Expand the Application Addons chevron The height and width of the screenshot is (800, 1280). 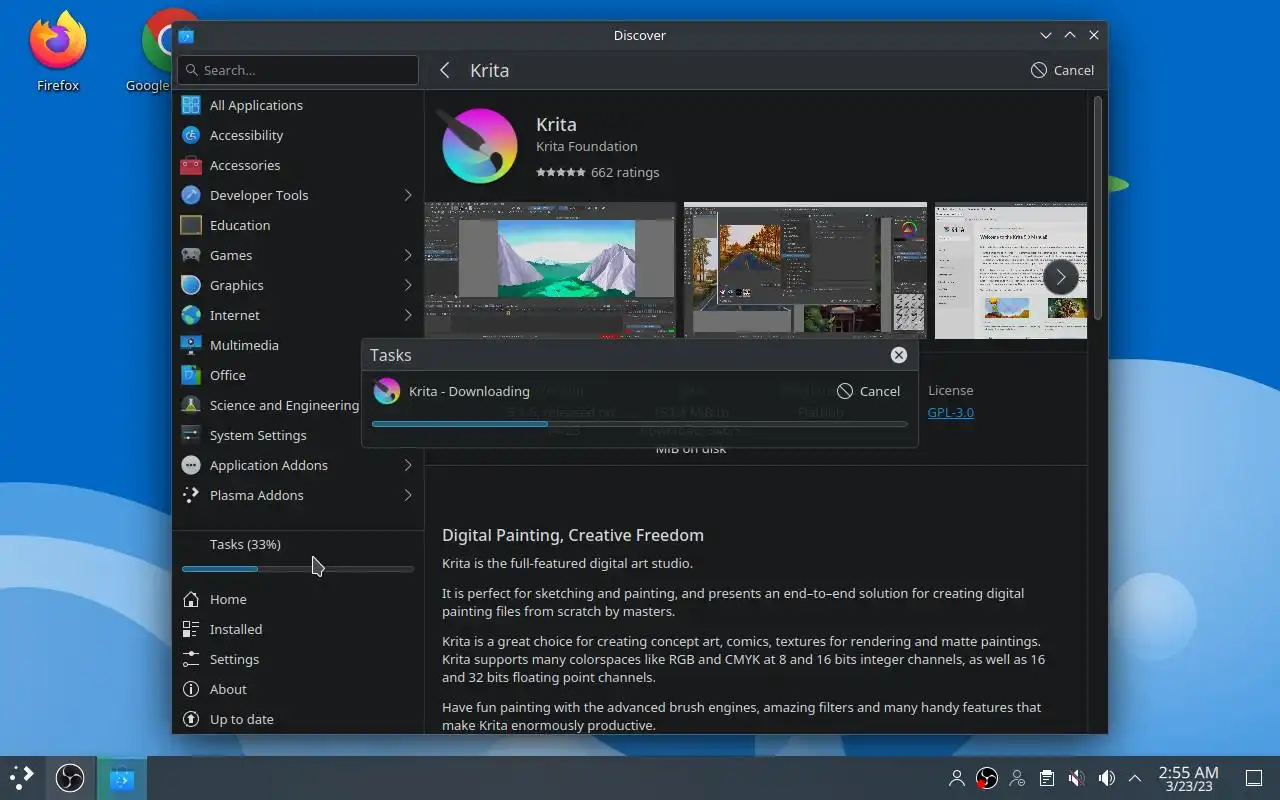tap(408, 465)
